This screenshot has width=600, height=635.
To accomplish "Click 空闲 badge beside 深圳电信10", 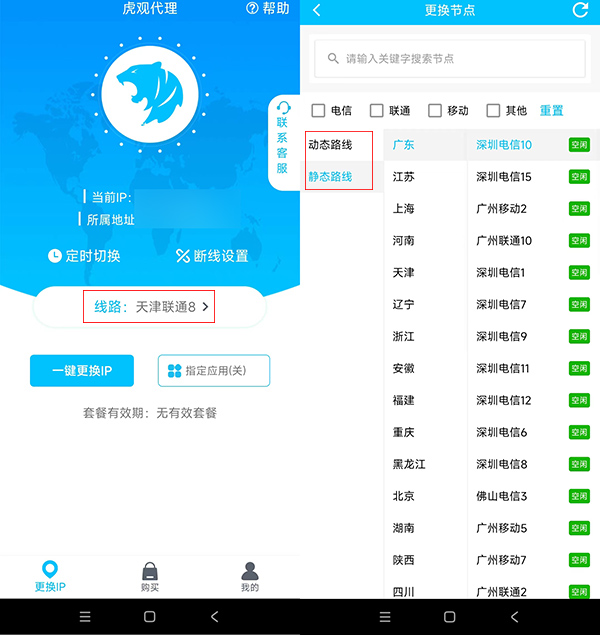I will click(579, 145).
